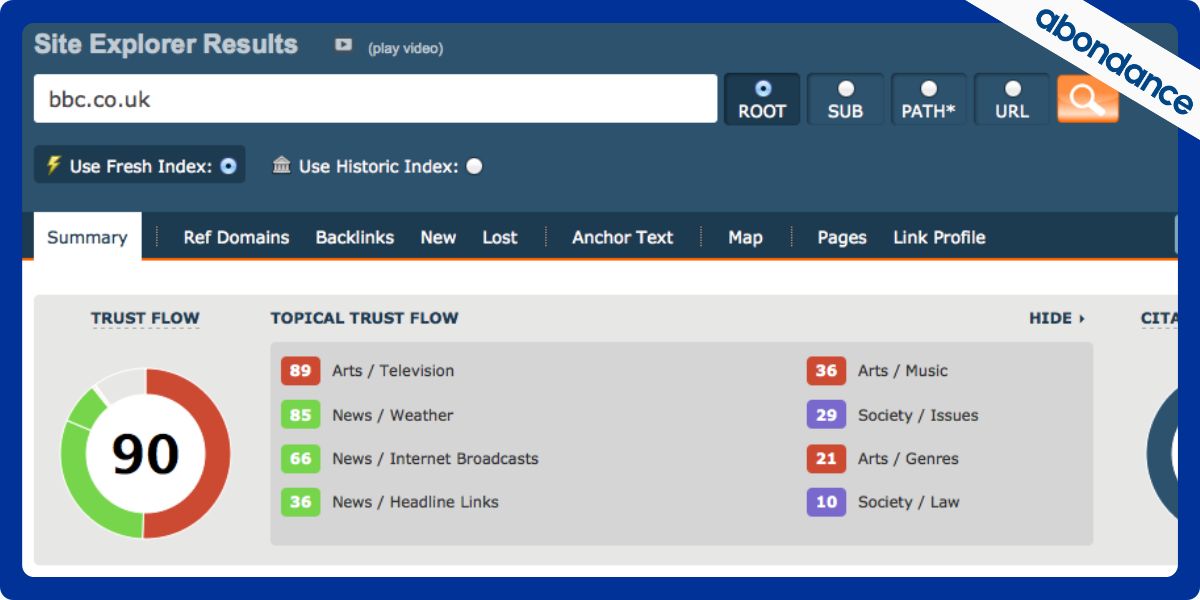This screenshot has height=600, width=1200.
Task: Click the purple 29 score badge
Action: [826, 415]
